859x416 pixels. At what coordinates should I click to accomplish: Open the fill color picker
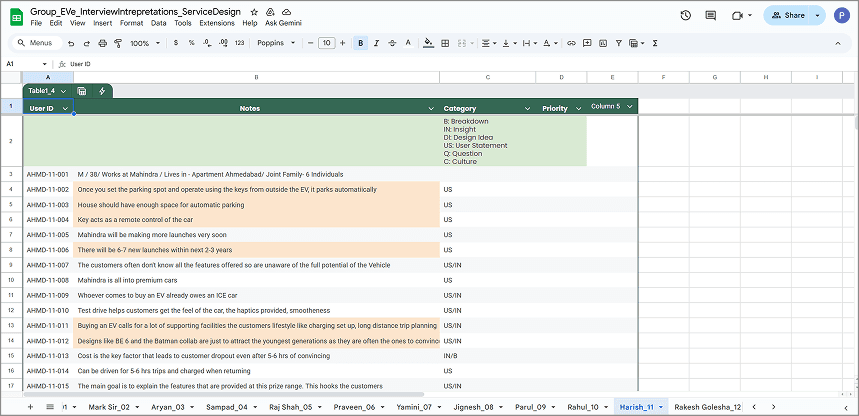point(429,44)
